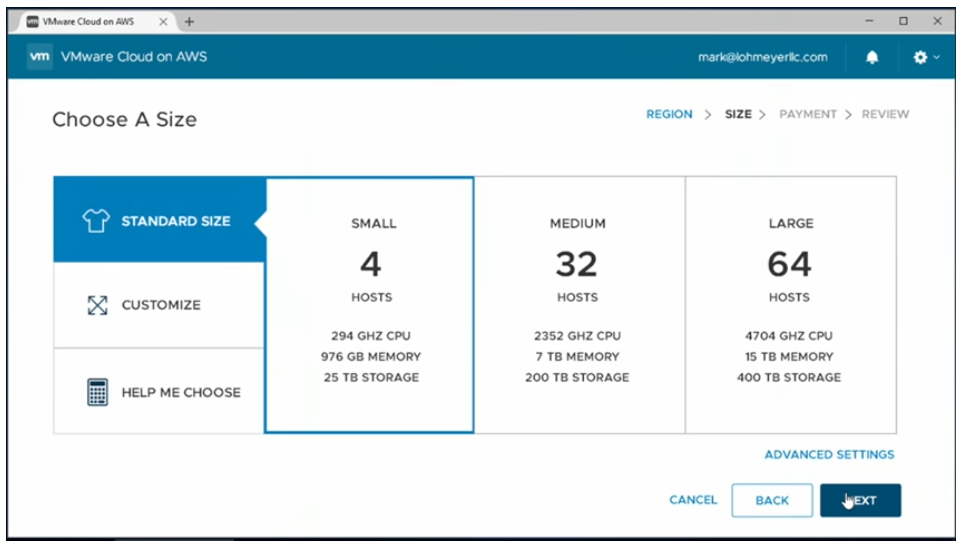
Task: Click the 976 GB MEMORY text
Action: (x=371, y=357)
